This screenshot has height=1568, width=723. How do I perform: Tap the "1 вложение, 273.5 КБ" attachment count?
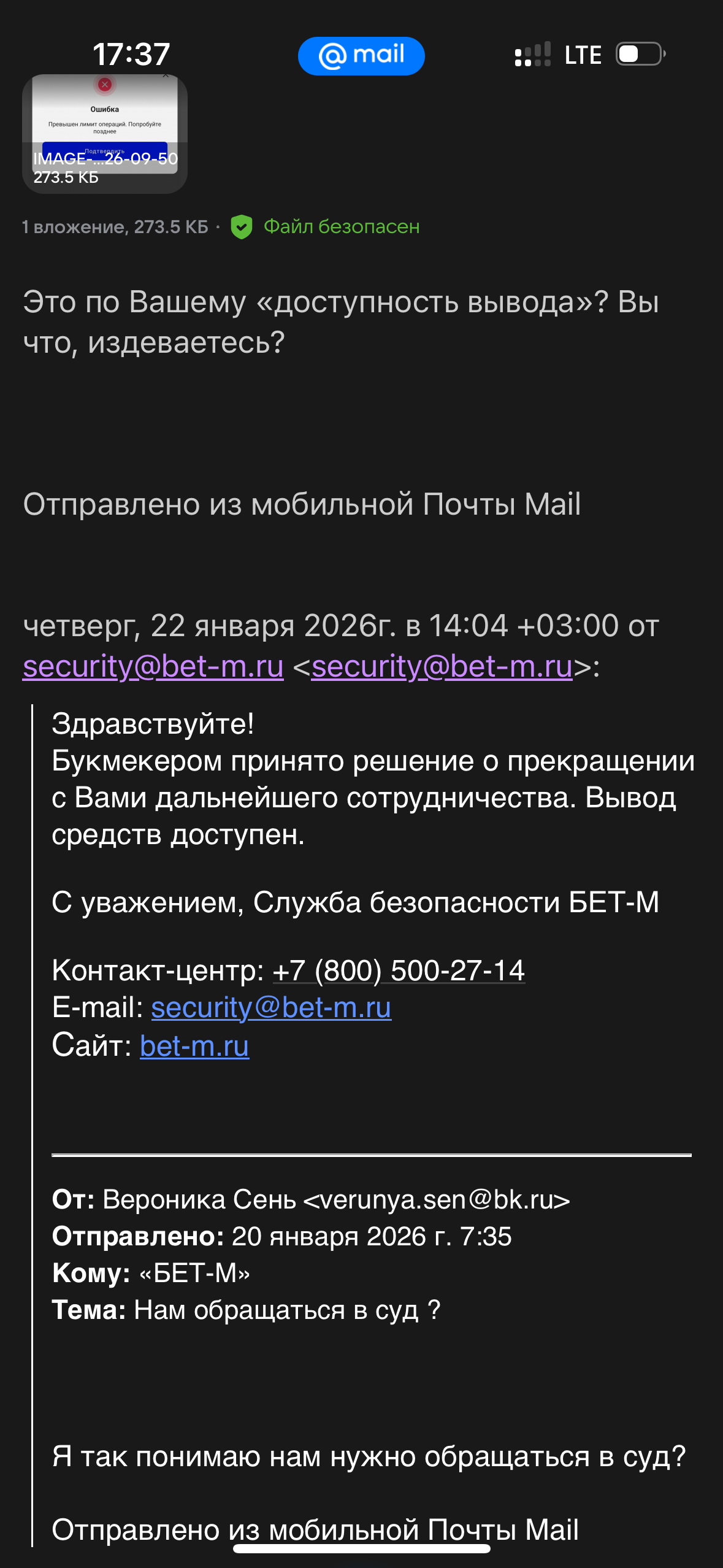click(x=115, y=227)
